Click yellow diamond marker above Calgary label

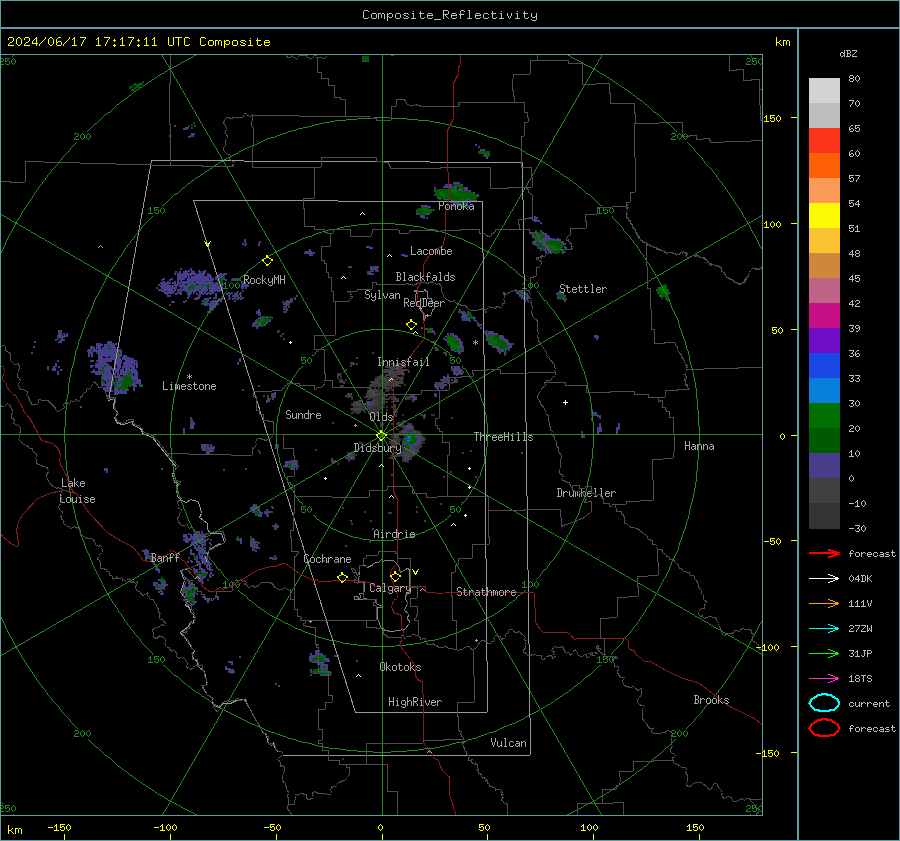(x=395, y=576)
